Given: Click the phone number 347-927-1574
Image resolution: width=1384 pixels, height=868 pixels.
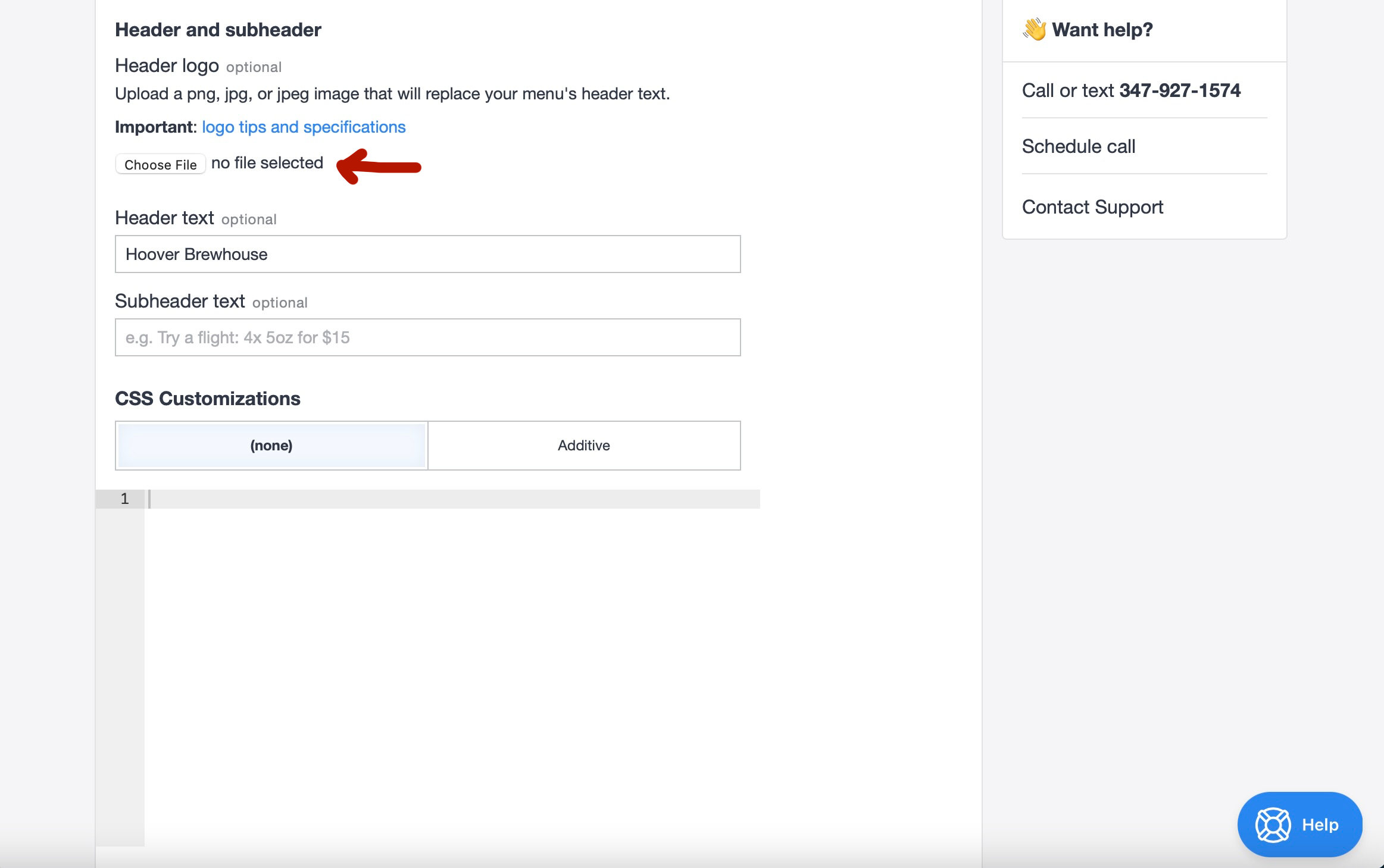Looking at the screenshot, I should (1179, 90).
